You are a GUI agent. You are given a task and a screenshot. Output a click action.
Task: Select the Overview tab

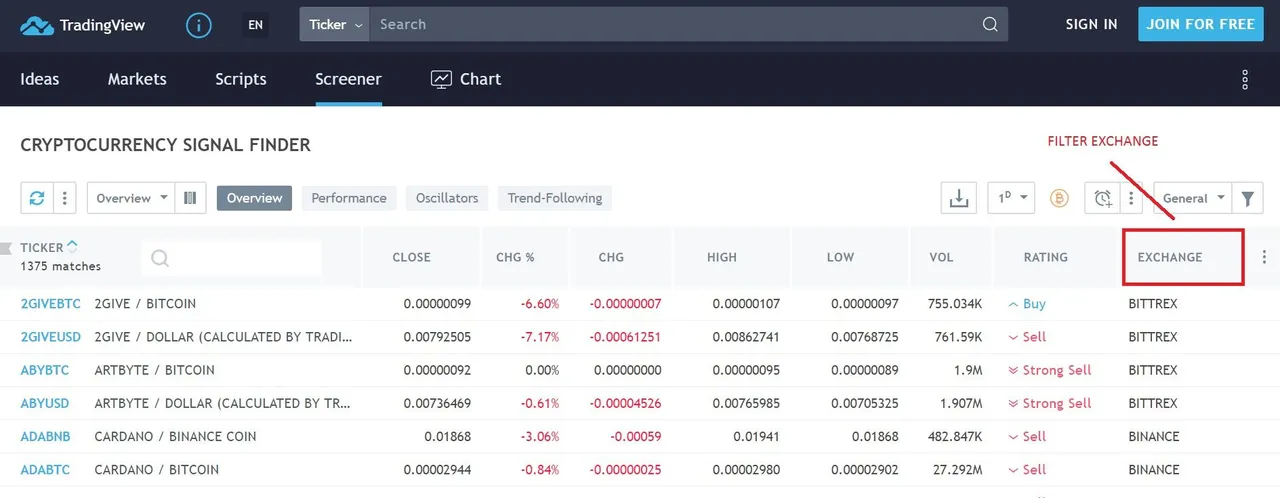[x=254, y=198]
